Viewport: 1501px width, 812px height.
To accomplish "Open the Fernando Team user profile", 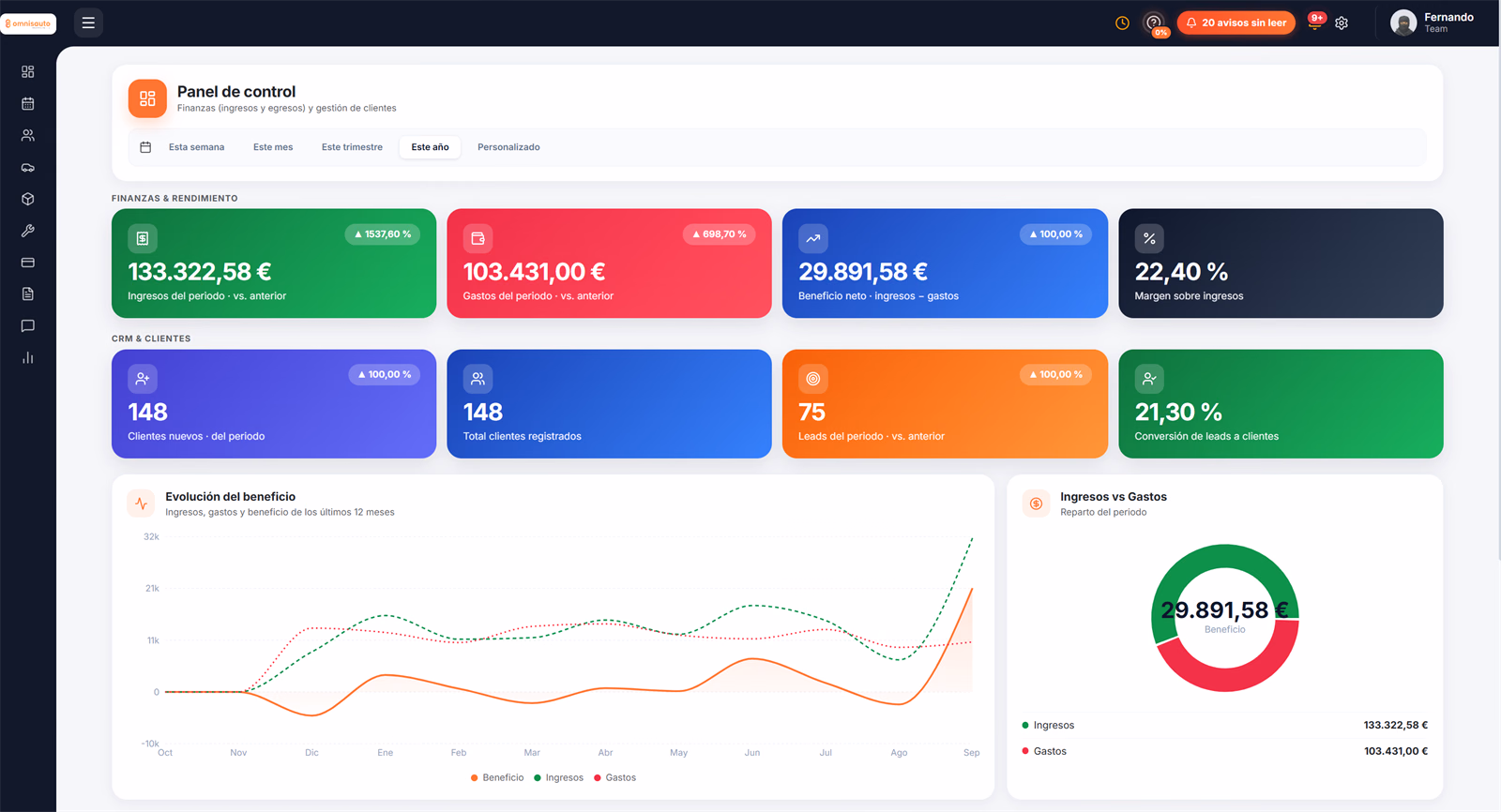I will [1433, 23].
